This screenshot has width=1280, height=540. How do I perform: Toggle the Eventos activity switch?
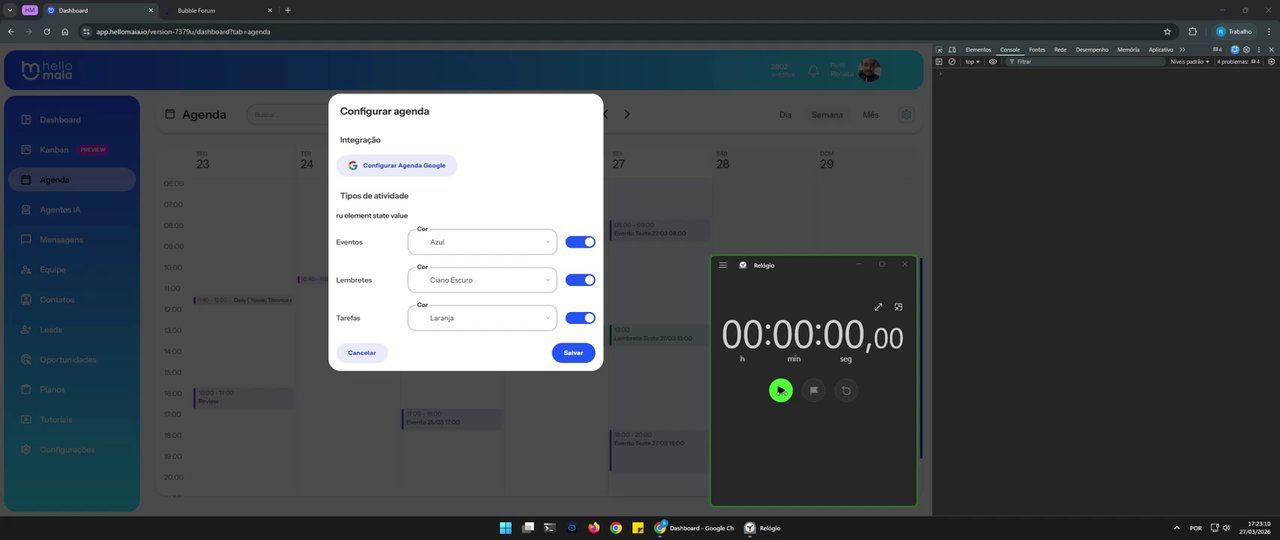580,242
